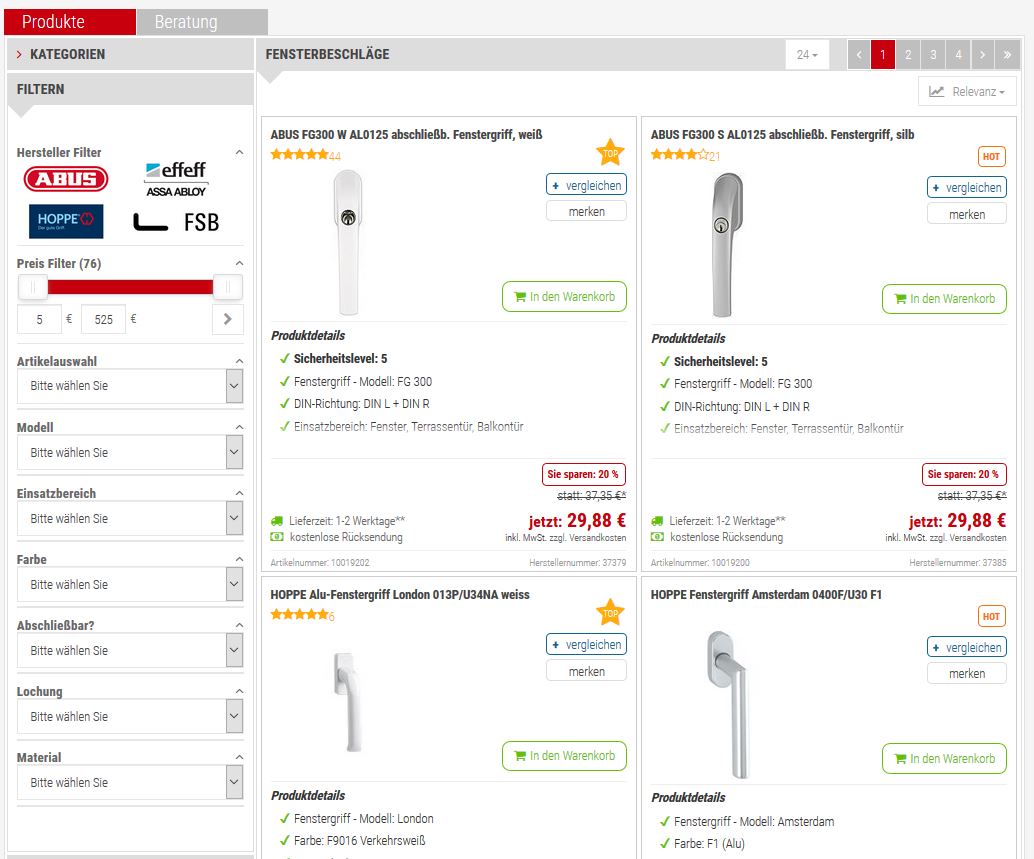Toggle compare for HOPPE Amsterdam handle

[966, 647]
